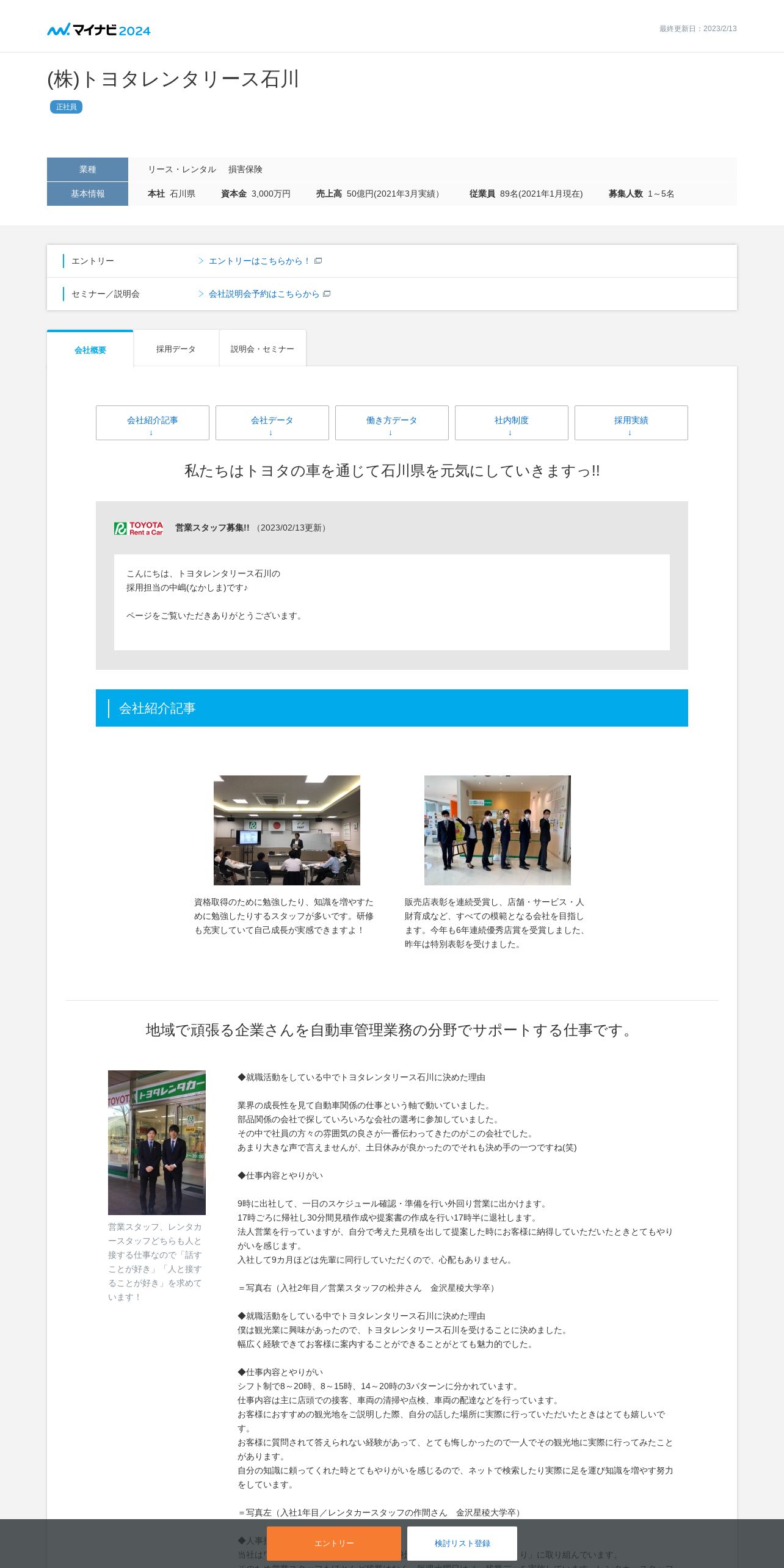784x1568 pixels.
Task: Switch to the 採用データ tab
Action: tap(176, 349)
